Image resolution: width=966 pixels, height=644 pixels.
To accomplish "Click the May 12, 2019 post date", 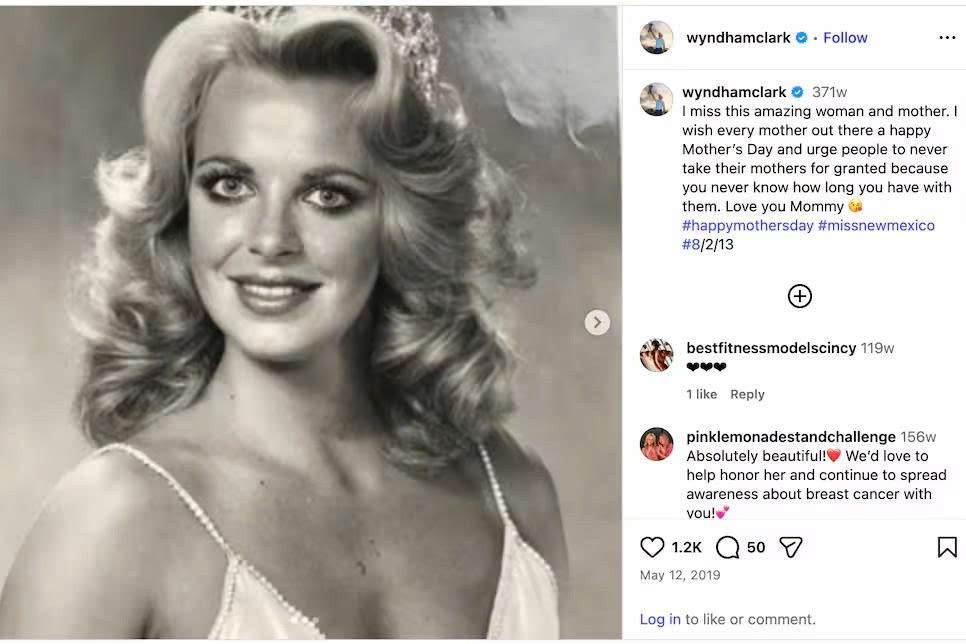I will tap(680, 576).
